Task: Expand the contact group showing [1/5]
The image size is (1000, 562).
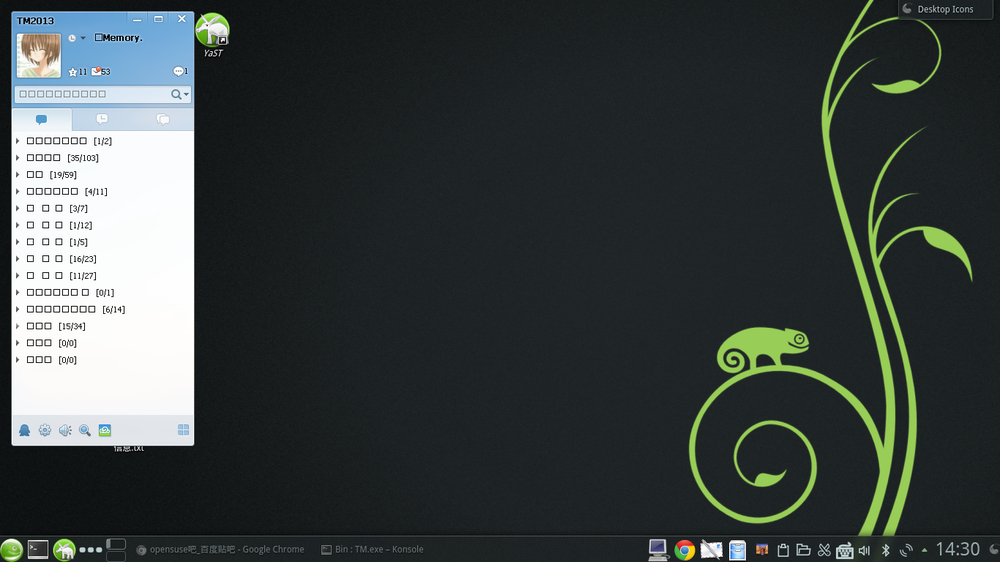Action: [x=18, y=242]
